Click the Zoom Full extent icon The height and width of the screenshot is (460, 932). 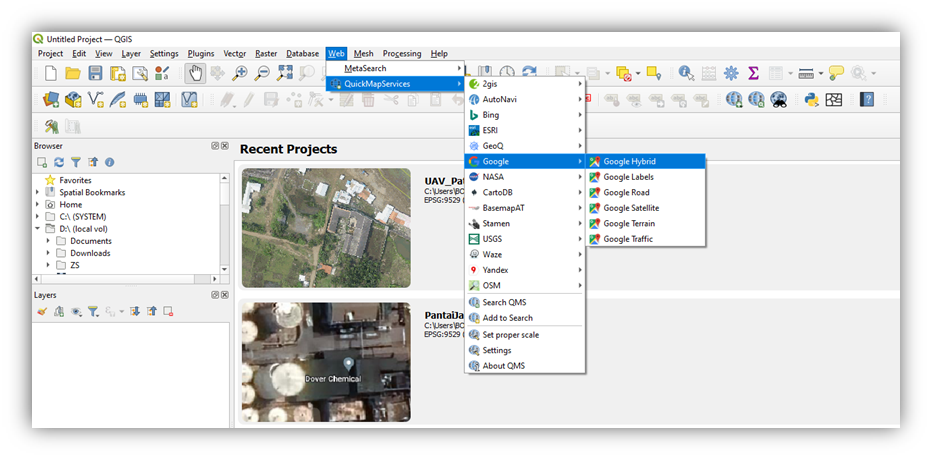tap(285, 73)
